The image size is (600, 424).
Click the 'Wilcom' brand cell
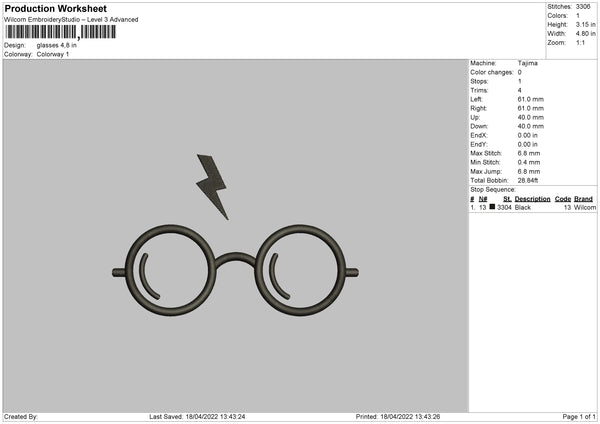(x=585, y=207)
